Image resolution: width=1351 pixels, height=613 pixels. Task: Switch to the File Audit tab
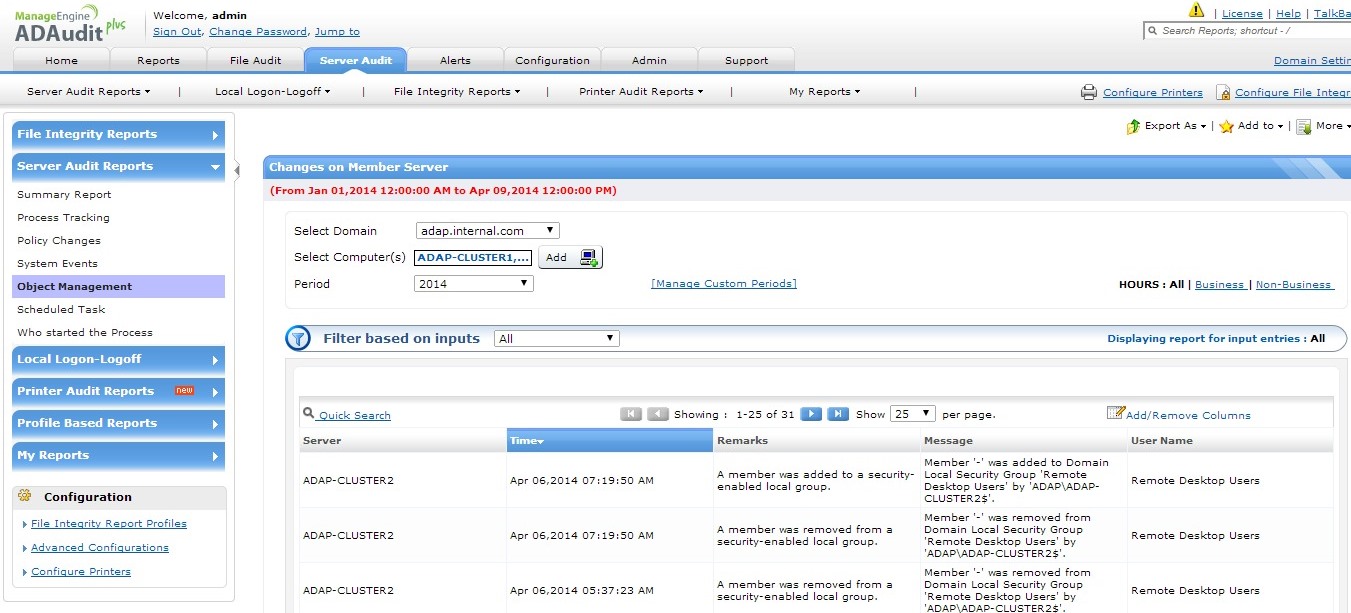(x=255, y=60)
